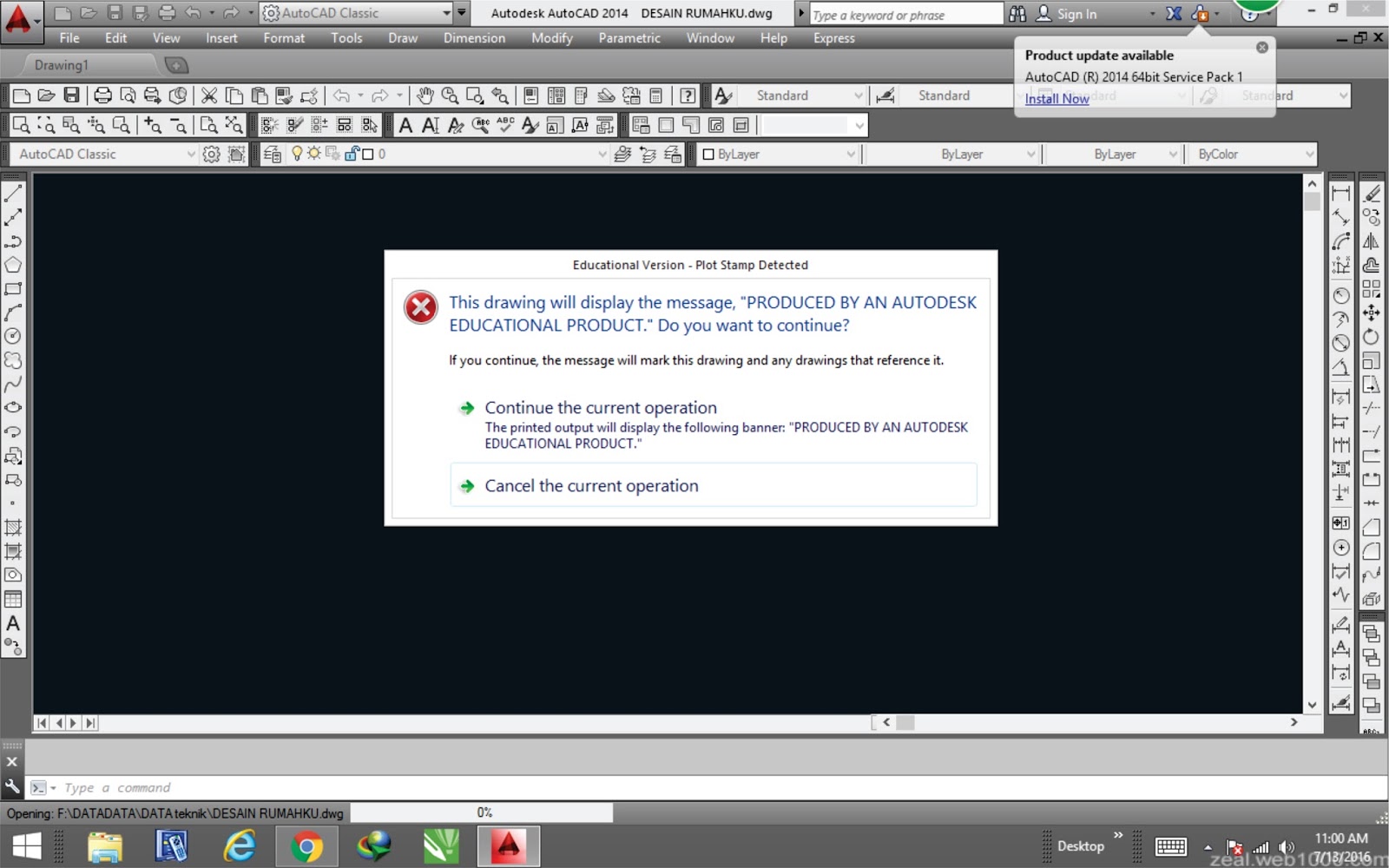The image size is (1389, 868).
Task: Click the Workspace Settings gear icon
Action: coord(211,154)
